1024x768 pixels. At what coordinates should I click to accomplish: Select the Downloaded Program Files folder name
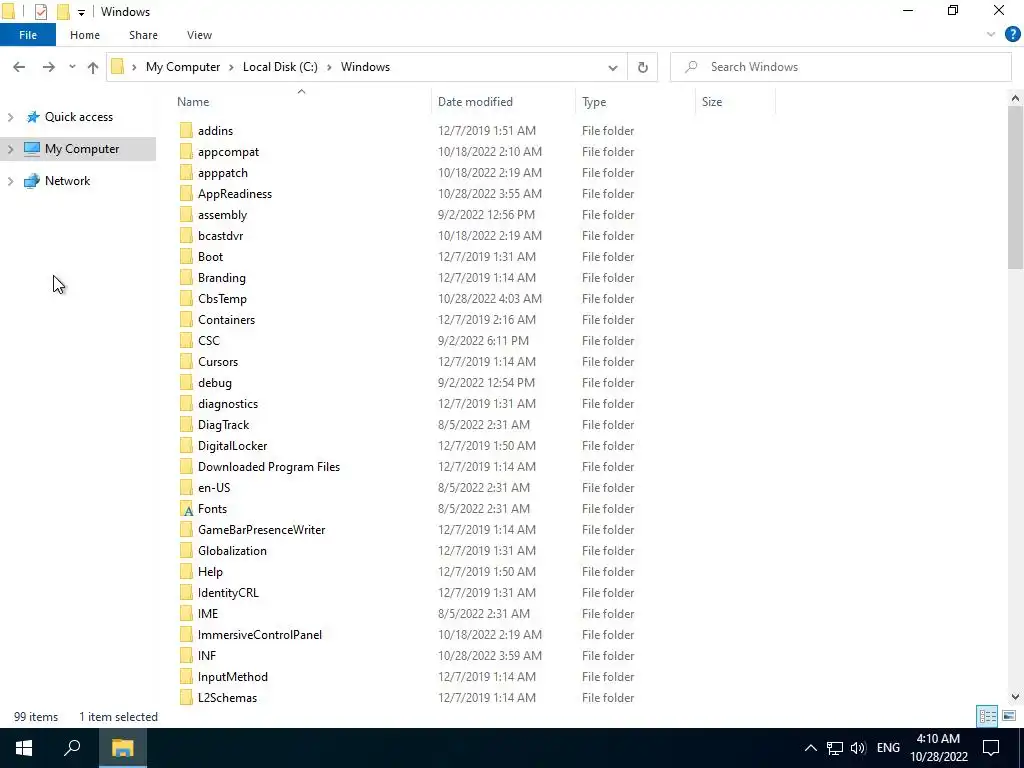(x=268, y=466)
